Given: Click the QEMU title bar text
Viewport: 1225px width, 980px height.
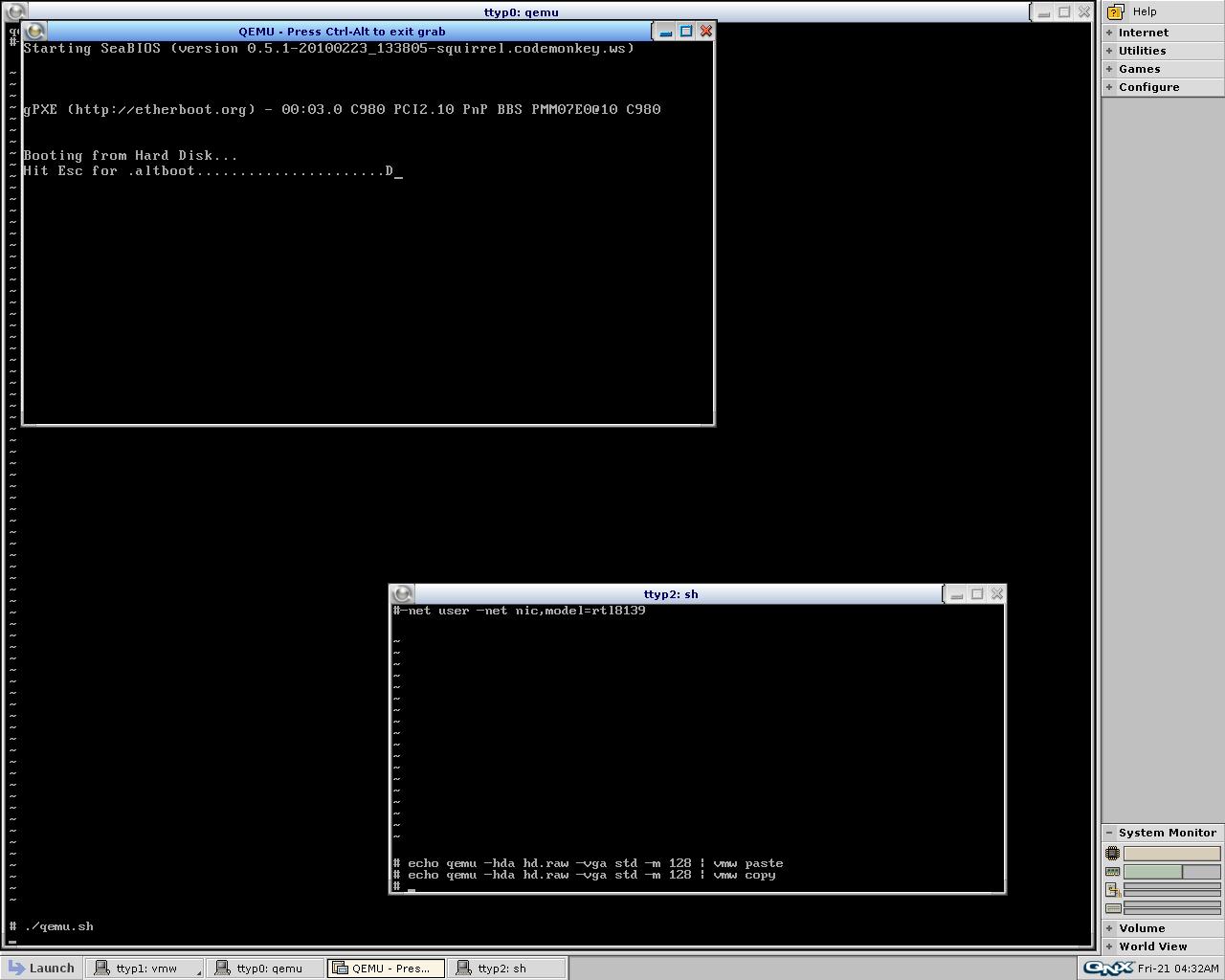Looking at the screenshot, I should click(342, 32).
